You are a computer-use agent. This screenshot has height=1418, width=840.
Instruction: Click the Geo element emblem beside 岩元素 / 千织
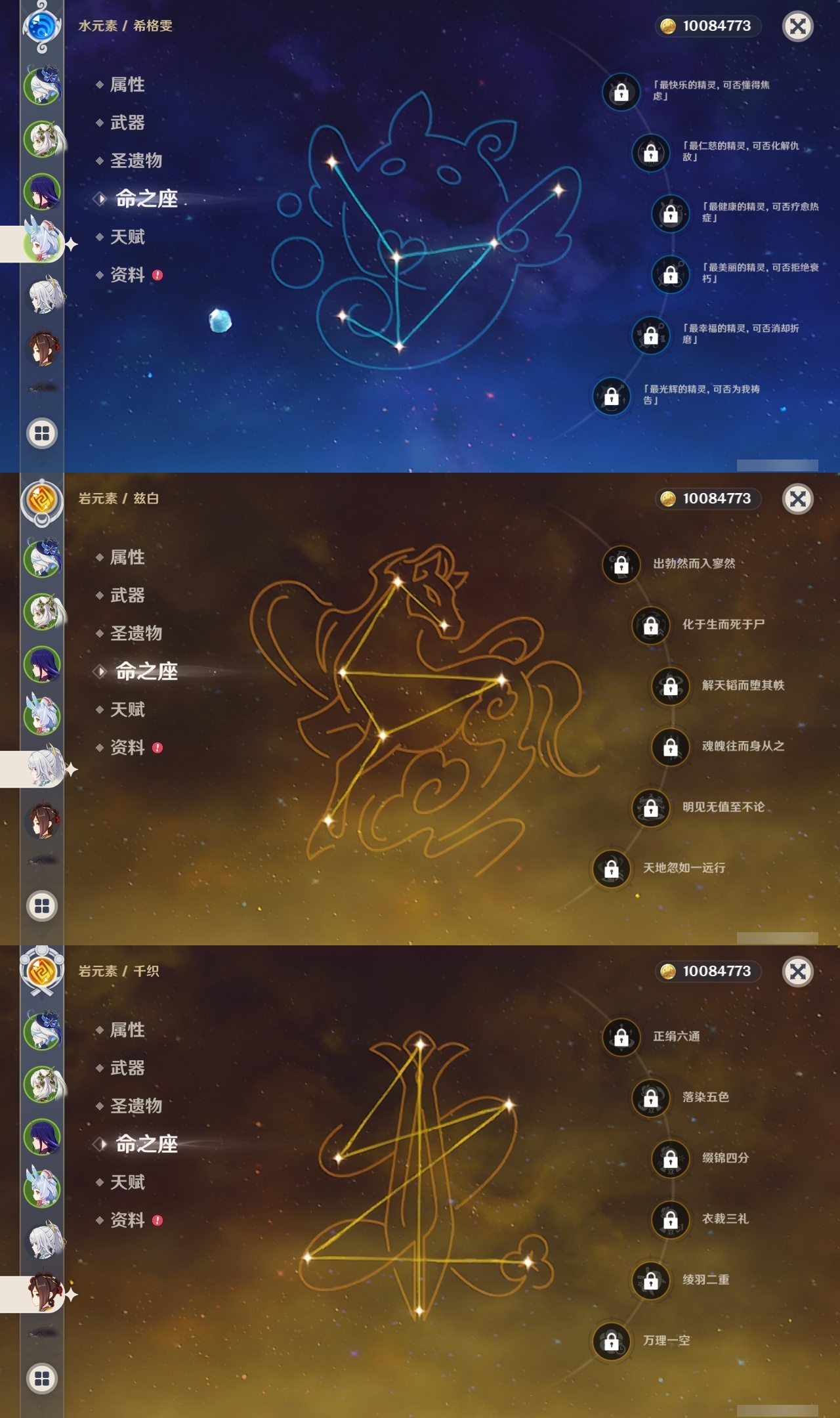(x=42, y=972)
